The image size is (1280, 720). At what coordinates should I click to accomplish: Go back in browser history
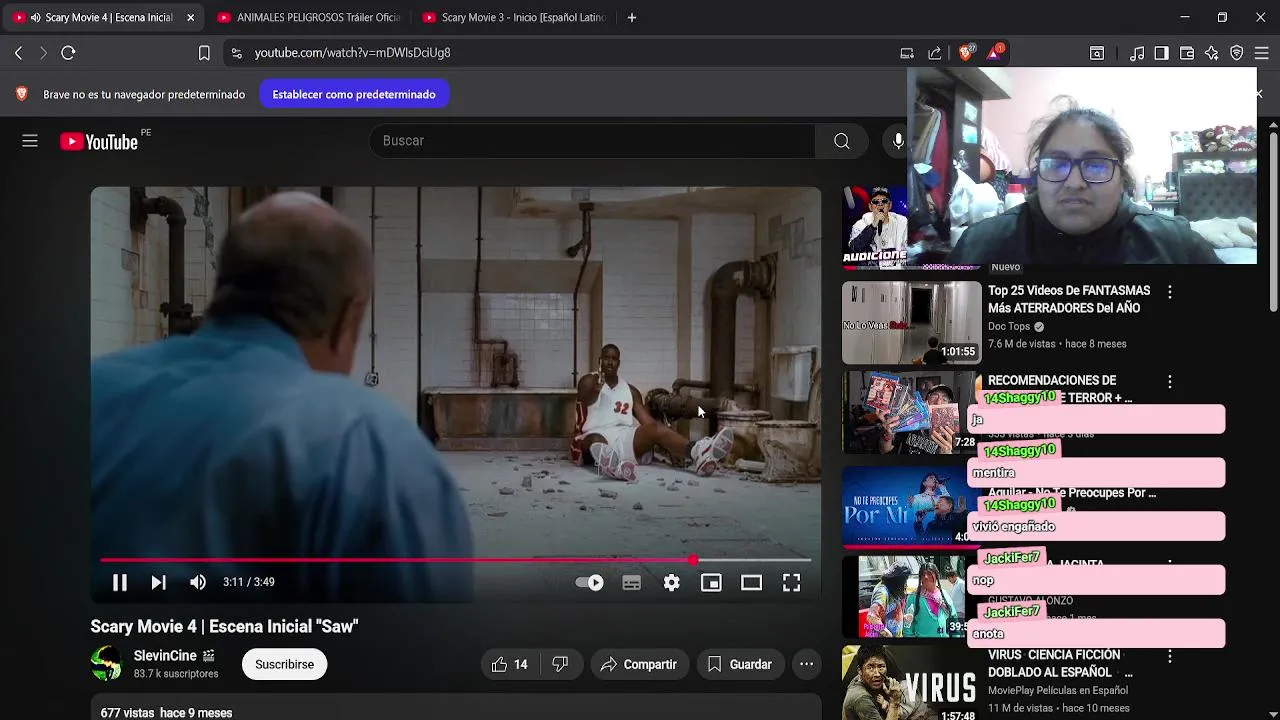pos(18,53)
